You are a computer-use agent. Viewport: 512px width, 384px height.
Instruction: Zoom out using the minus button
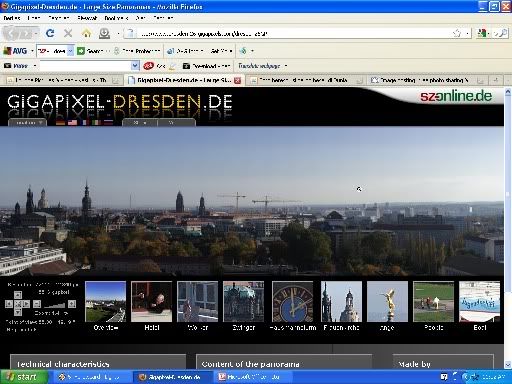coord(37,304)
